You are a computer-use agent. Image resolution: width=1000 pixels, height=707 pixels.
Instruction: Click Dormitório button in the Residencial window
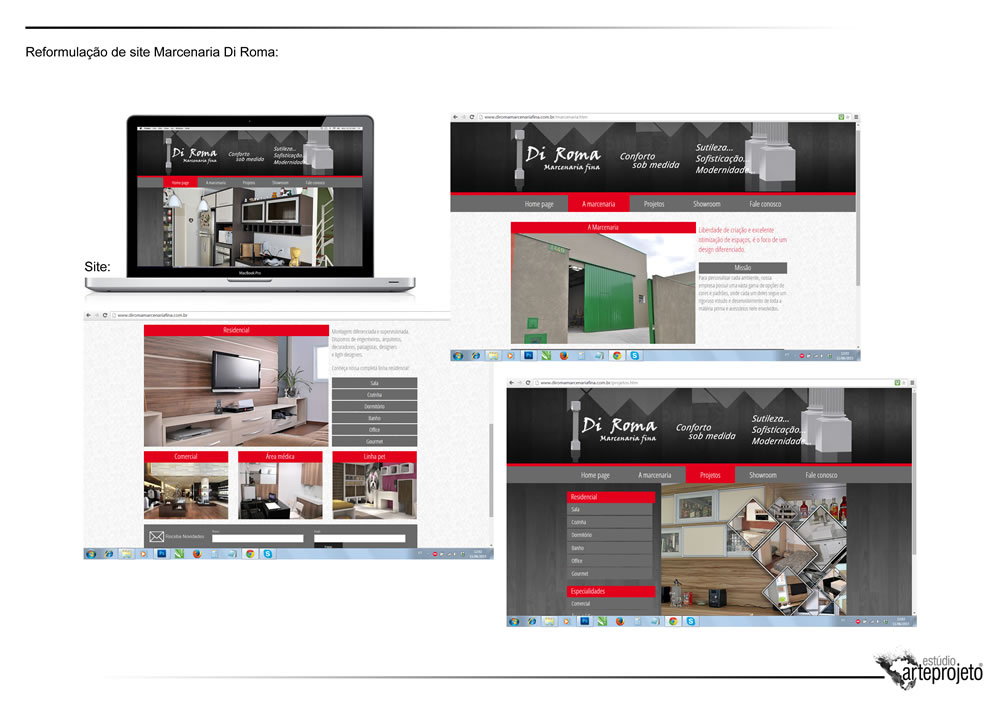pos(374,406)
